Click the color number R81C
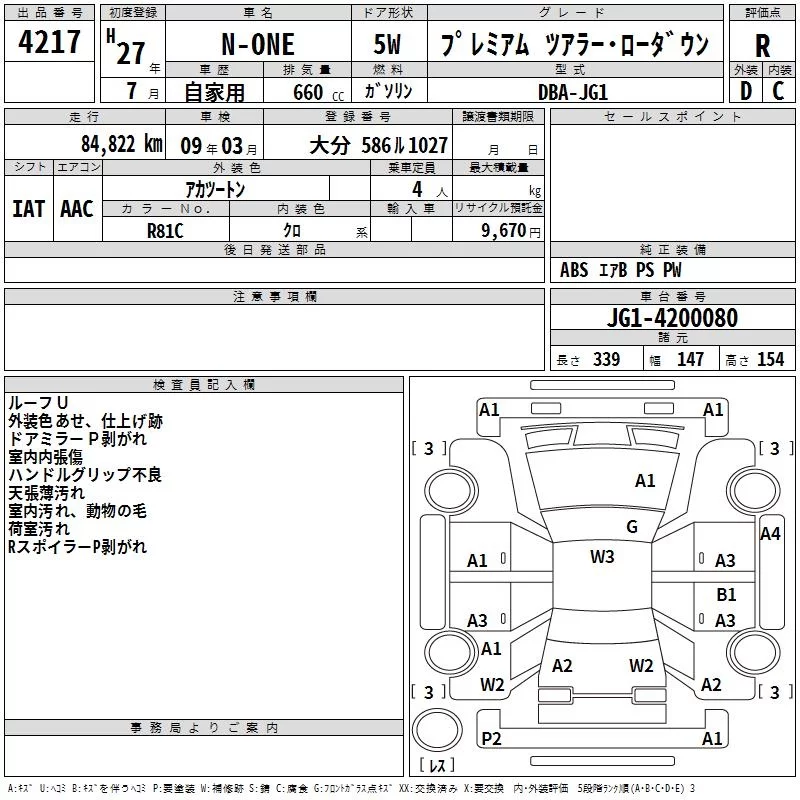Screen dimensions: 800x800 pos(165,231)
